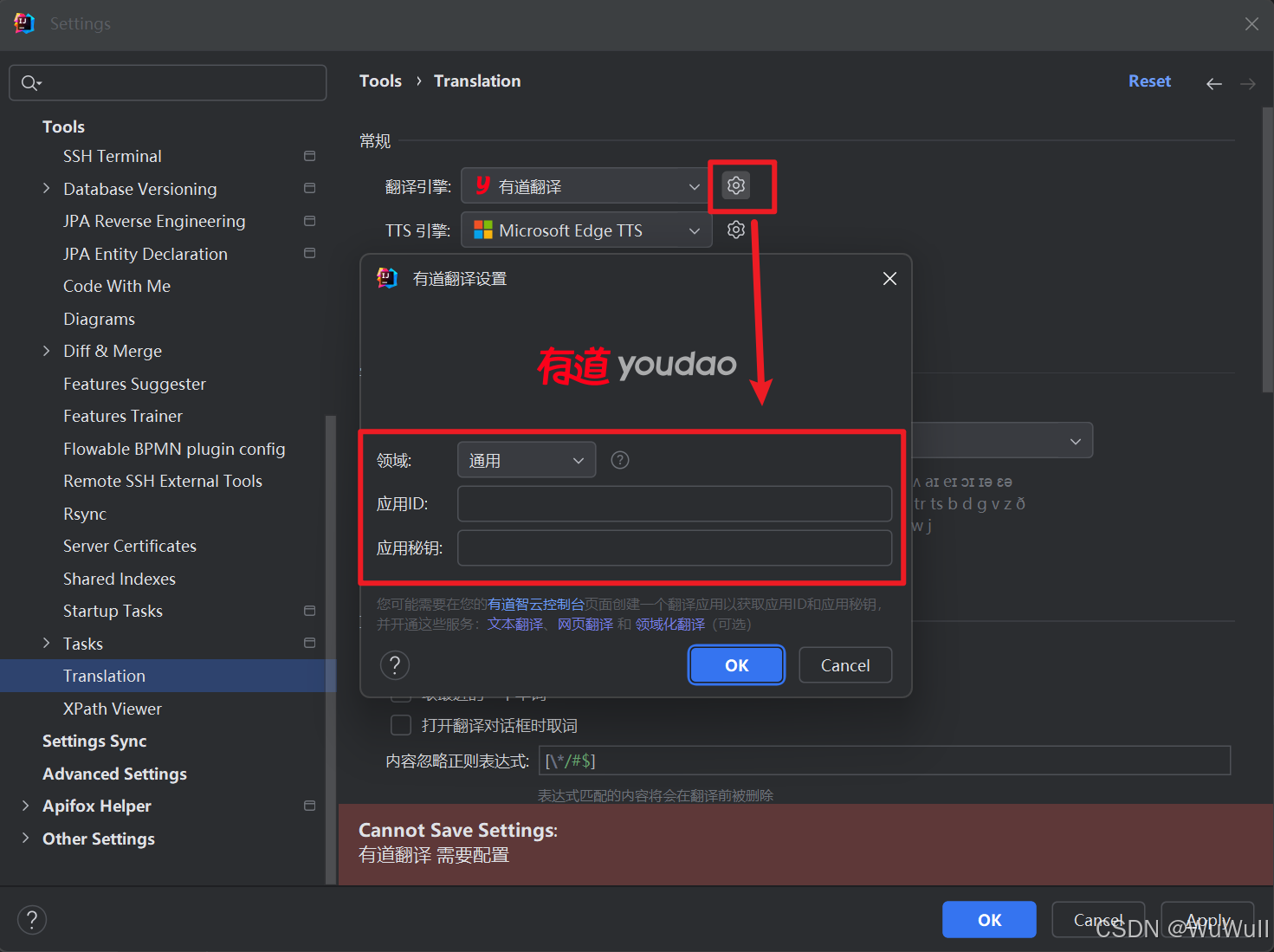Select Diagrams settings page

(x=99, y=319)
